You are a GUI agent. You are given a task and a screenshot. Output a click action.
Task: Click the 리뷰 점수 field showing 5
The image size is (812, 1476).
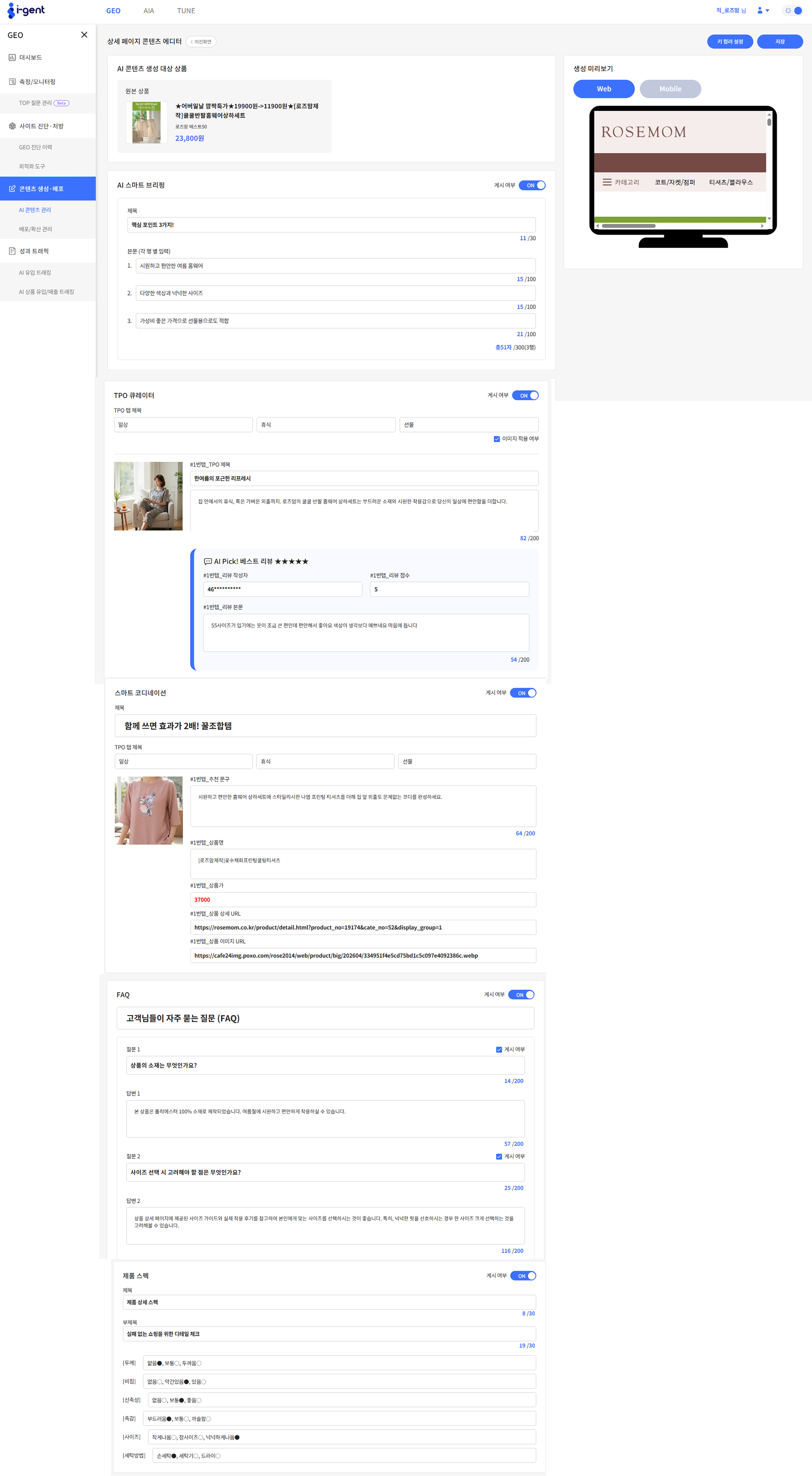tap(449, 589)
